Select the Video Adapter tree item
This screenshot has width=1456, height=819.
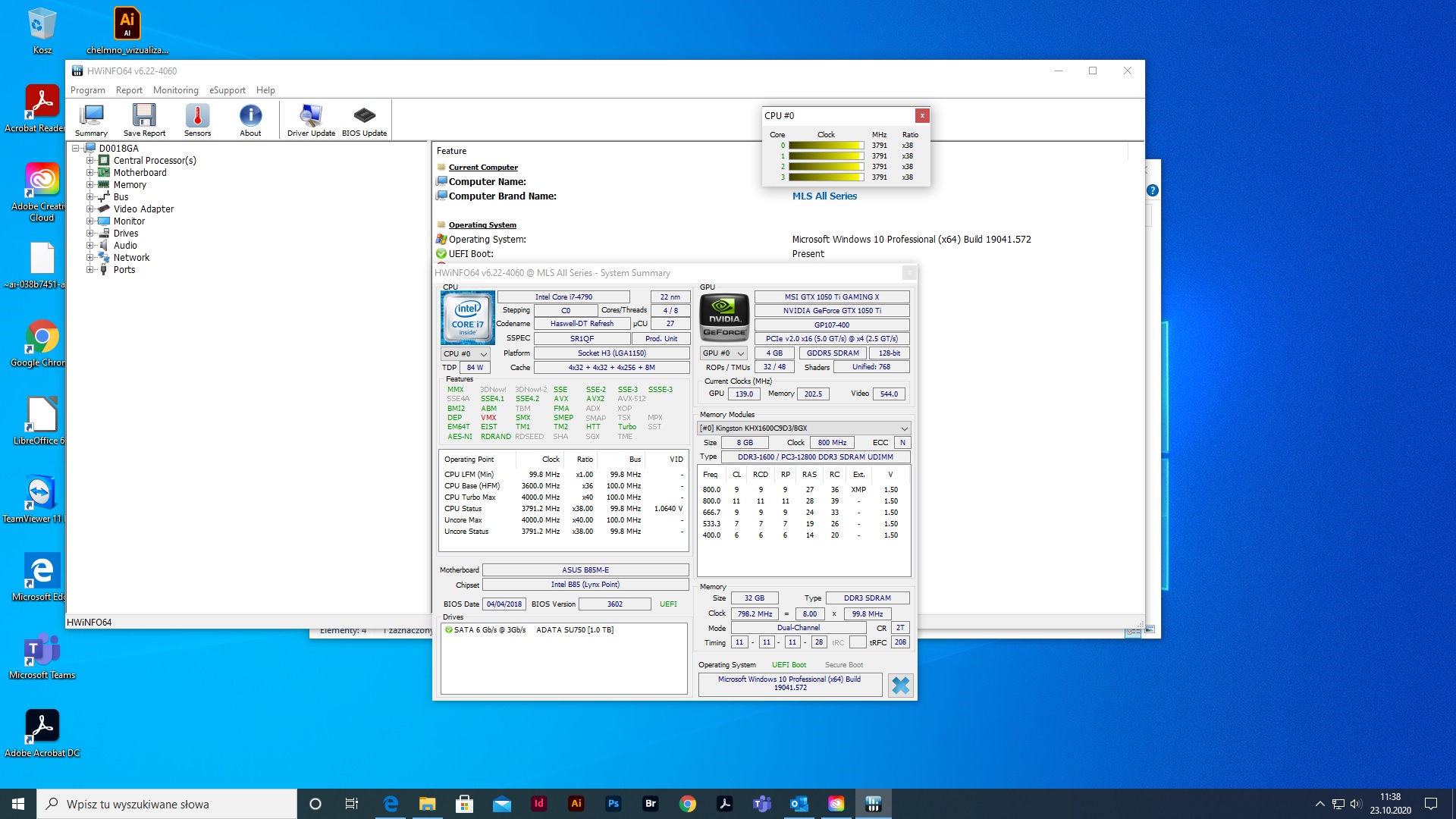click(x=143, y=209)
